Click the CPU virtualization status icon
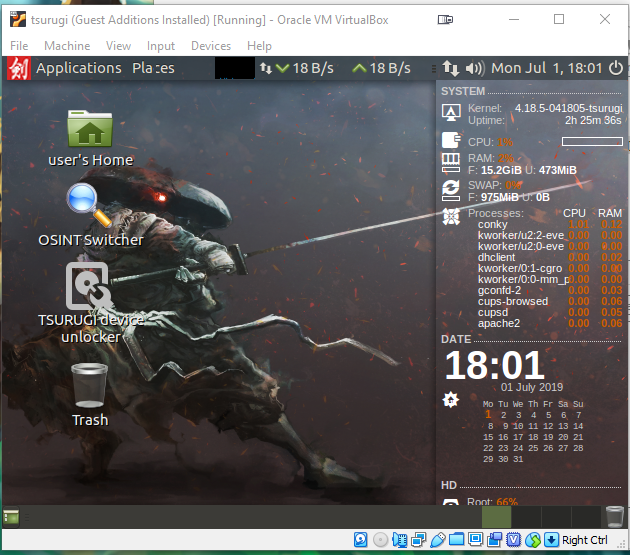 513,540
